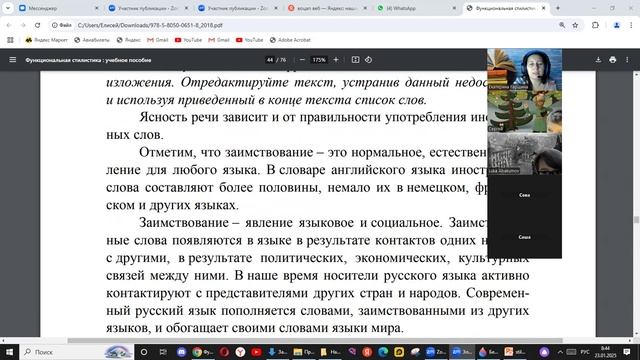The width and height of the screenshot is (640, 360).
Task: Open the Chrome profile avatar
Action: [617, 25]
